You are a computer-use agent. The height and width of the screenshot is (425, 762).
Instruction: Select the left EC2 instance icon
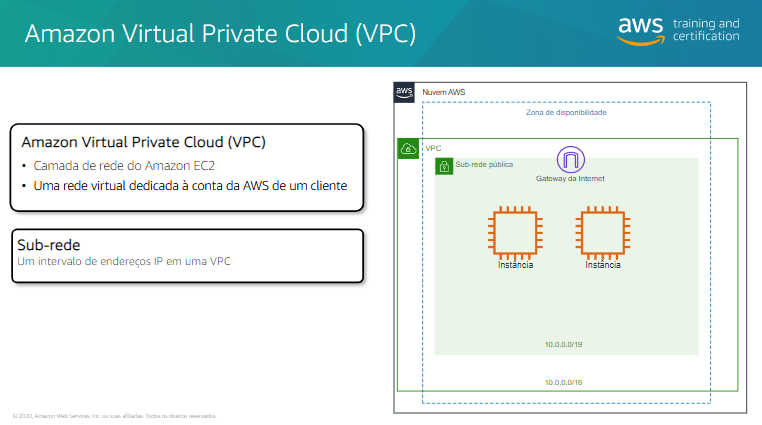(x=515, y=233)
